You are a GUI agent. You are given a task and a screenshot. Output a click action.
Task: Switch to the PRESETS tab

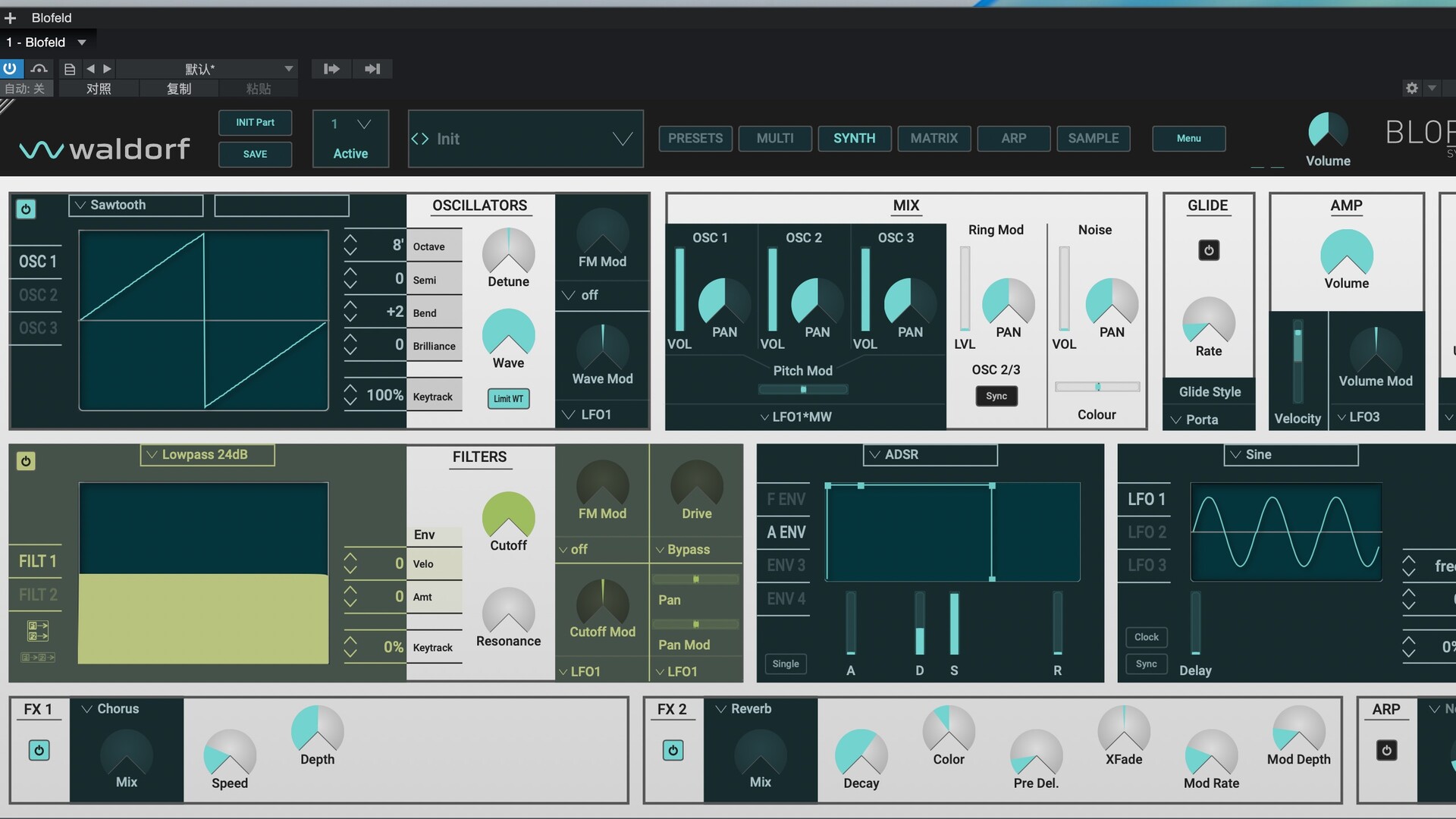coord(695,138)
